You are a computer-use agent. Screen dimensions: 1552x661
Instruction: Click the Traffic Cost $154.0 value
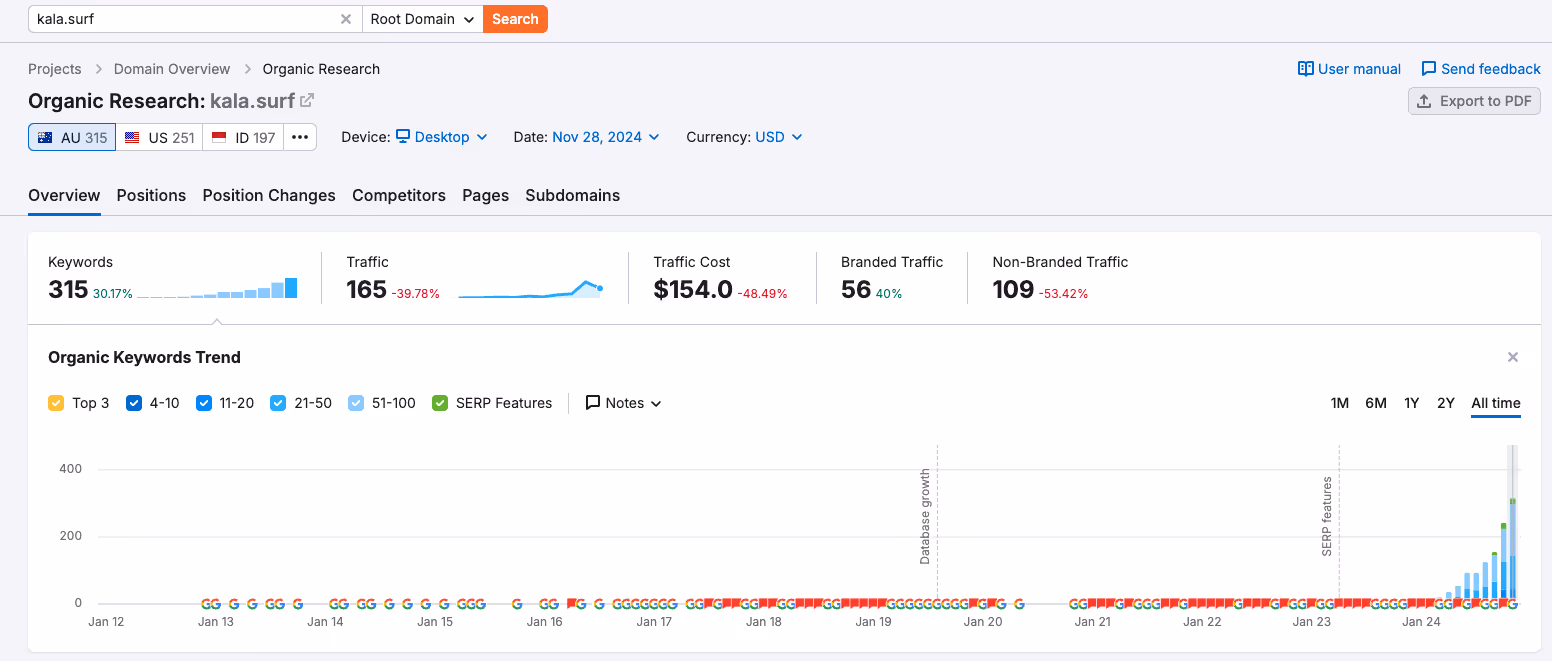pyautogui.click(x=693, y=290)
